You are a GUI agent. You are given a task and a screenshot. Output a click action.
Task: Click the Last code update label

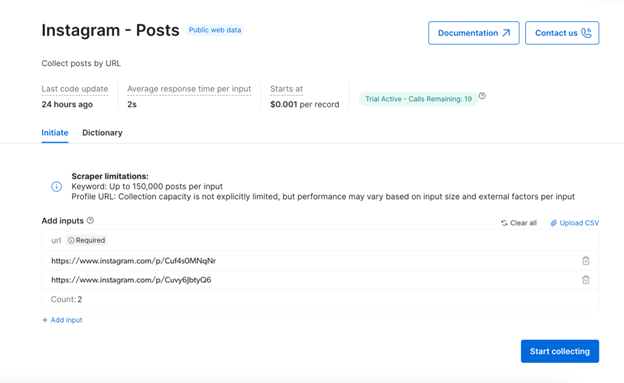point(75,89)
